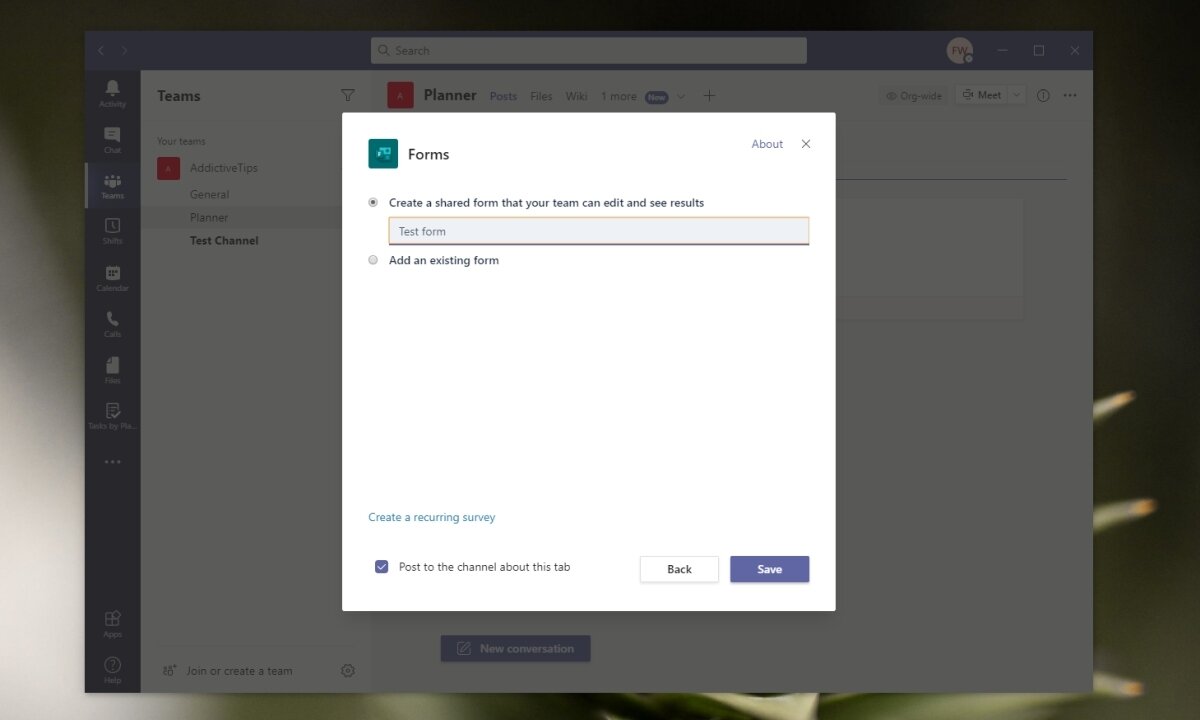Open Tasks by Planner

(x=112, y=416)
